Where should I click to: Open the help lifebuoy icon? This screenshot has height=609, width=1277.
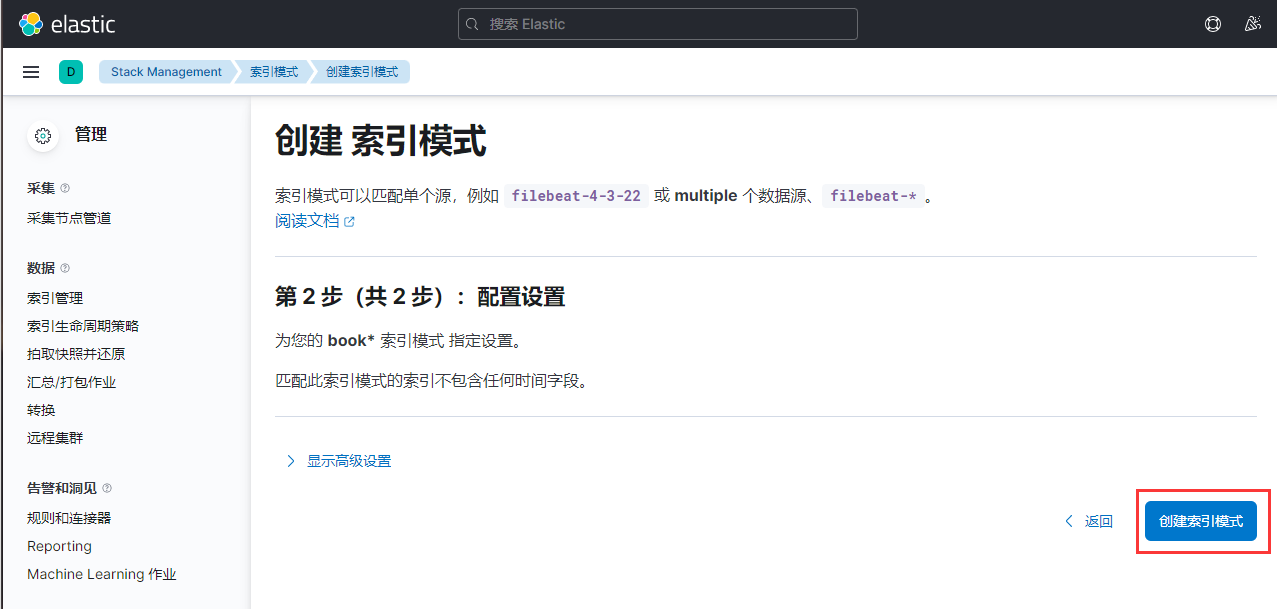[x=1213, y=24]
